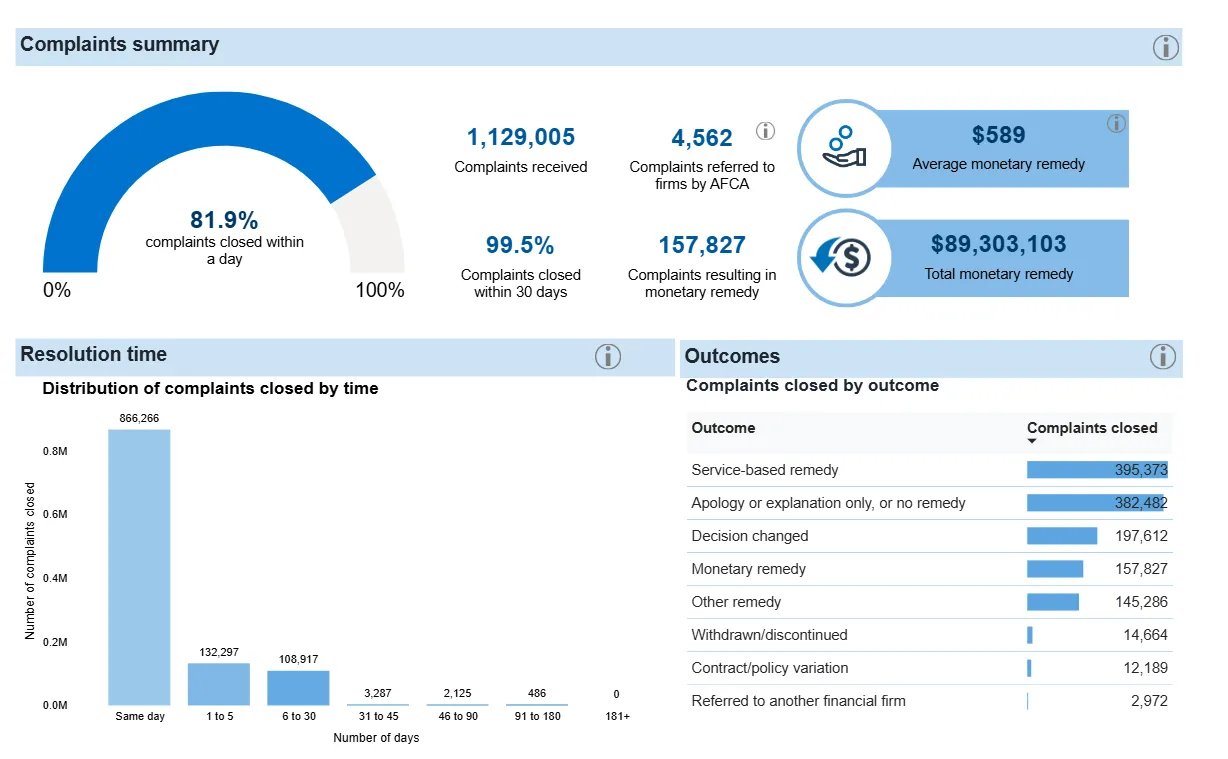
Task: Click the Outcomes panel info icon
Action: coord(1162,357)
